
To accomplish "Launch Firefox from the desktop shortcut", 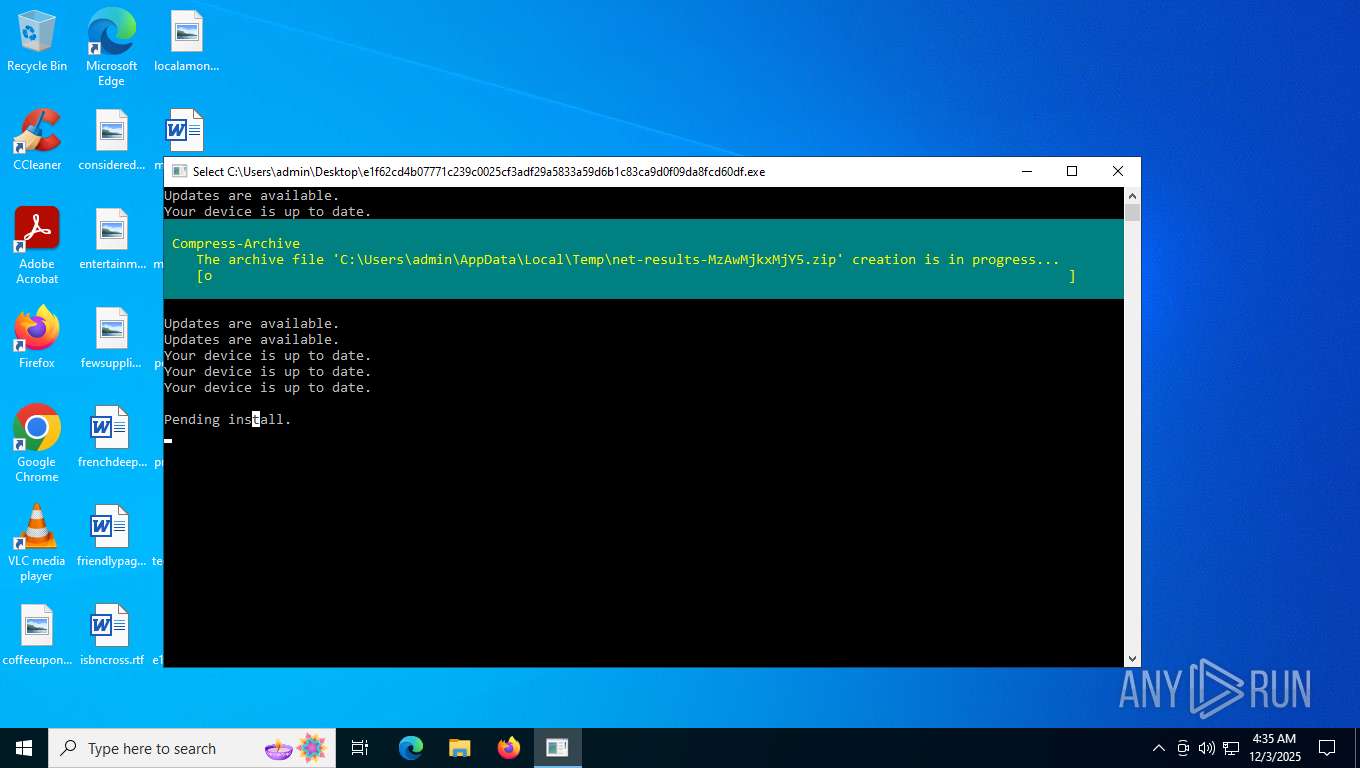I will tap(37, 339).
